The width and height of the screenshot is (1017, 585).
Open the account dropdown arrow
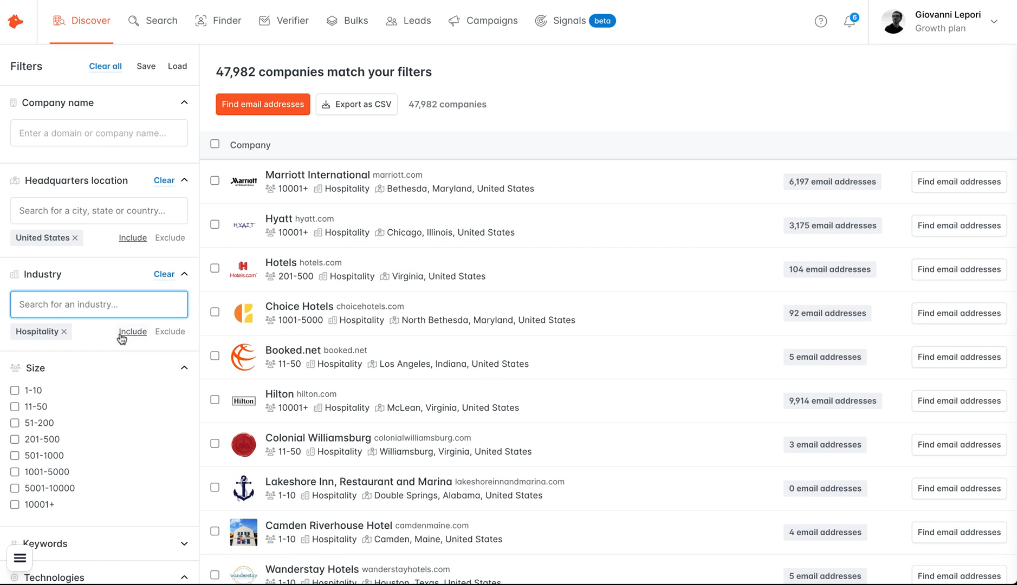pos(994,21)
